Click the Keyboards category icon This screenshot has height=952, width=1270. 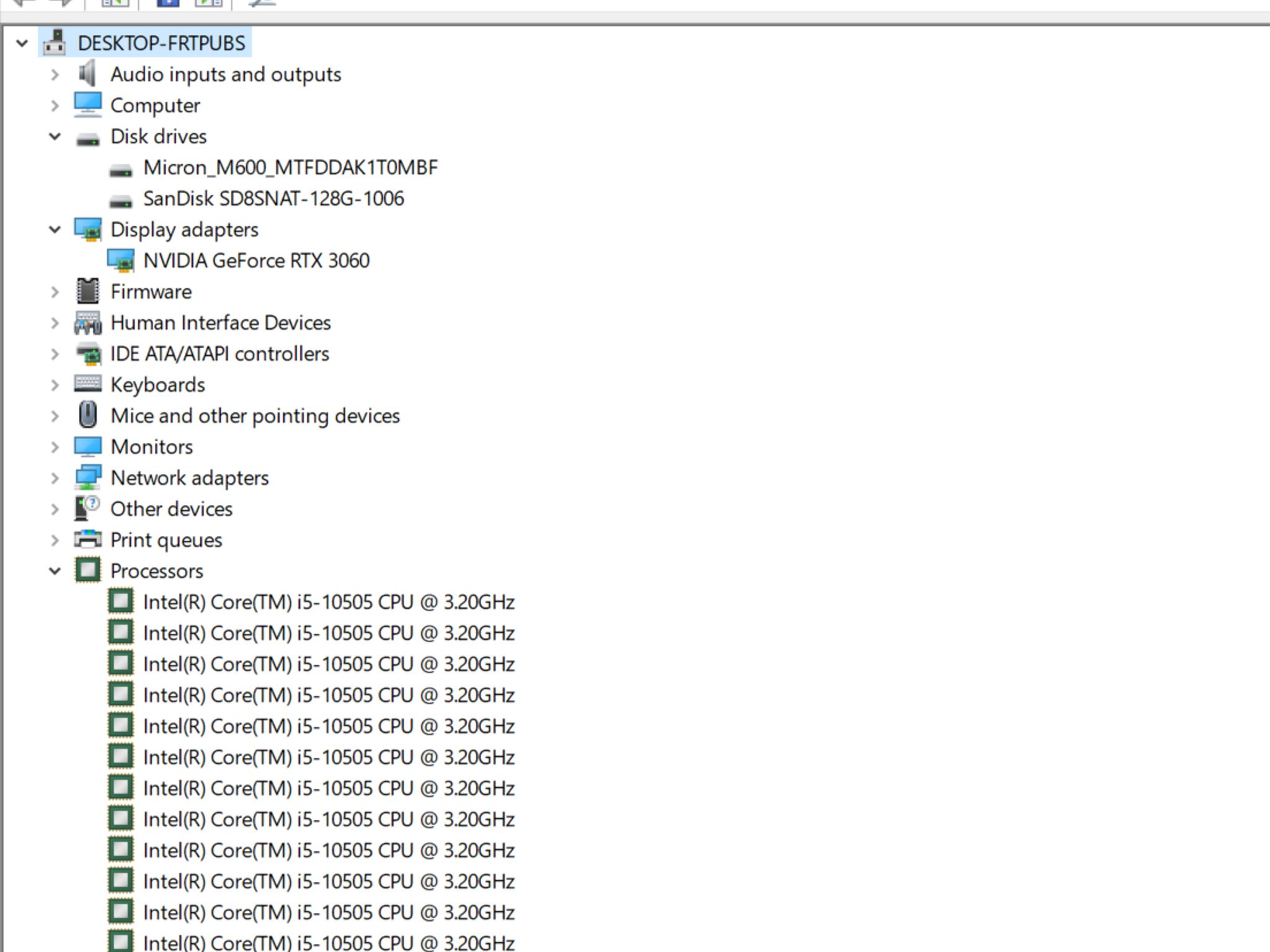click(87, 384)
